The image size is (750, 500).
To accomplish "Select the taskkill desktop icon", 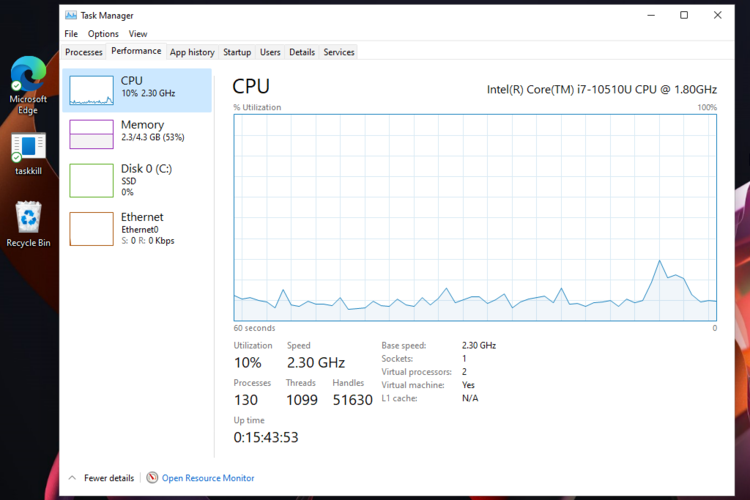I will tap(28, 148).
